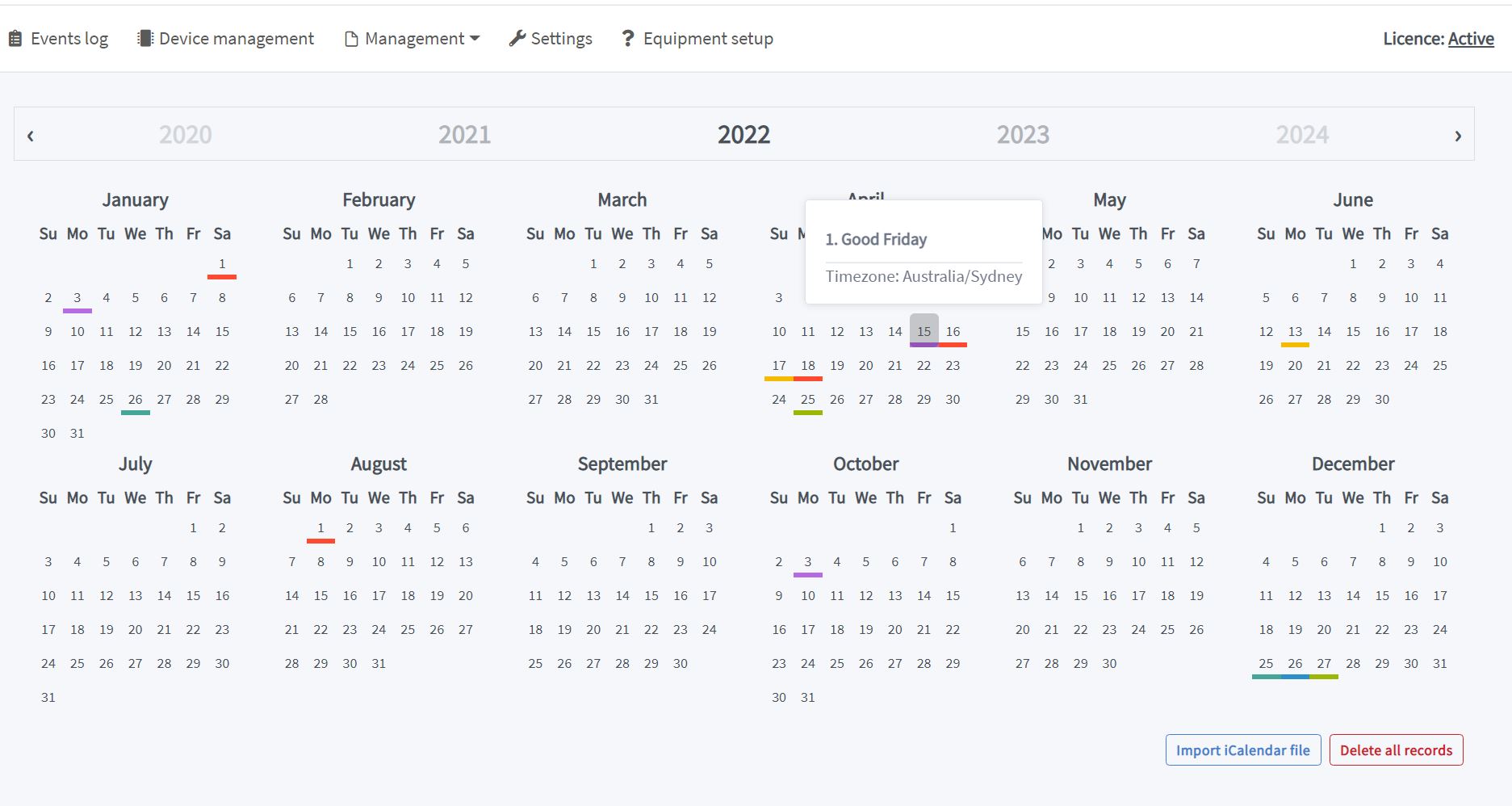Go to previous years with left arrow
This screenshot has height=806, width=1512.
pos(31,136)
